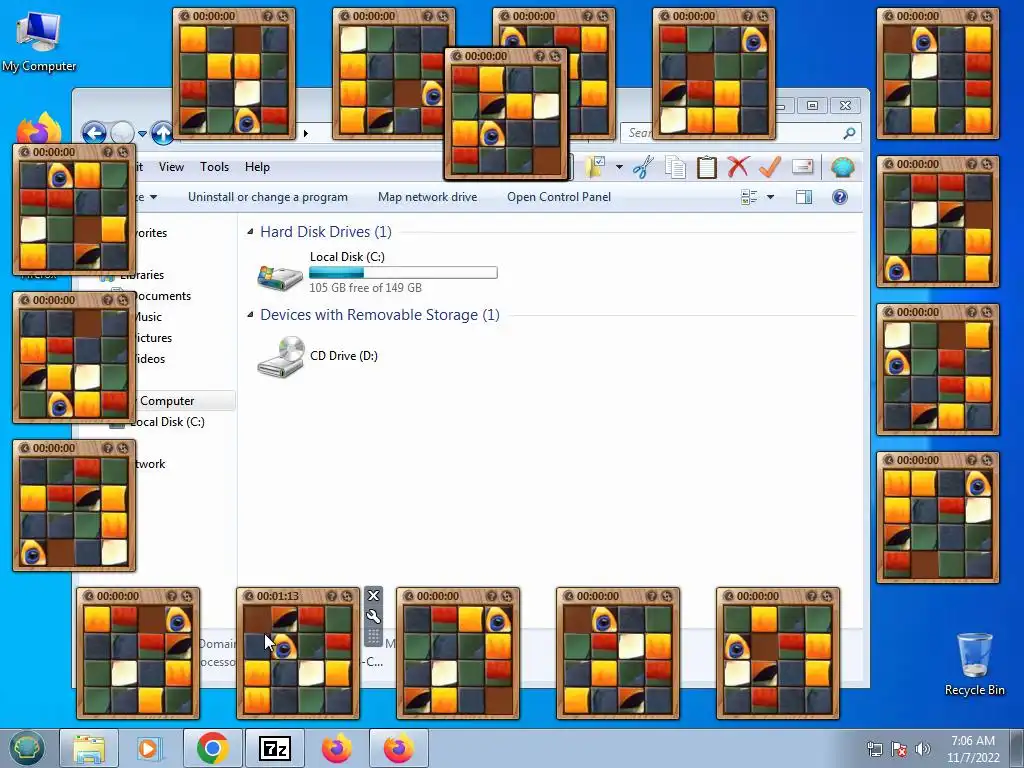Image resolution: width=1024 pixels, height=768 pixels.
Task: Open the view options dropdown arrow
Action: pos(771,197)
